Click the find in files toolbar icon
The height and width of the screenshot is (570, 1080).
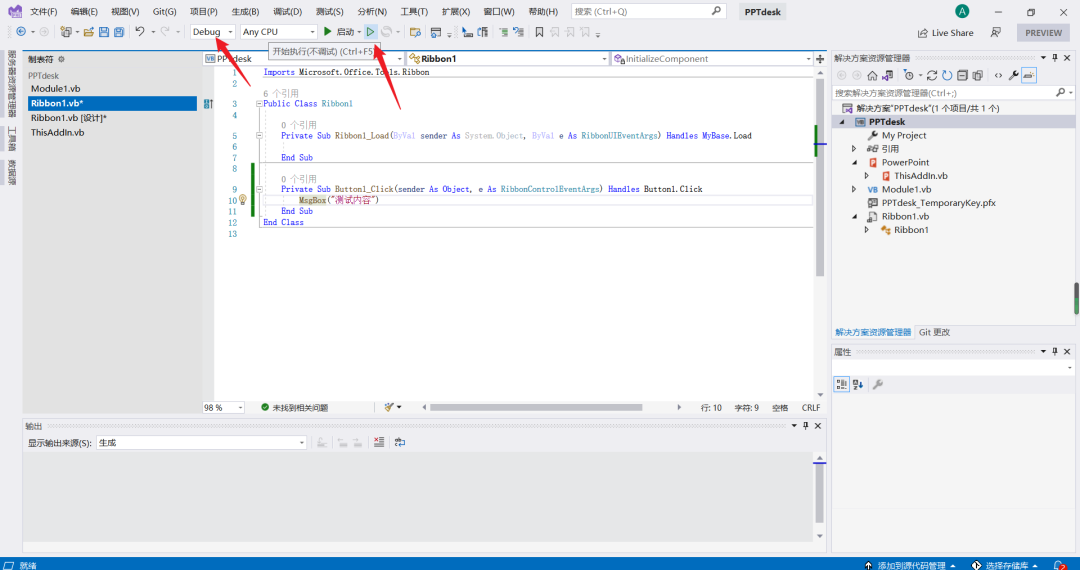pos(415,32)
